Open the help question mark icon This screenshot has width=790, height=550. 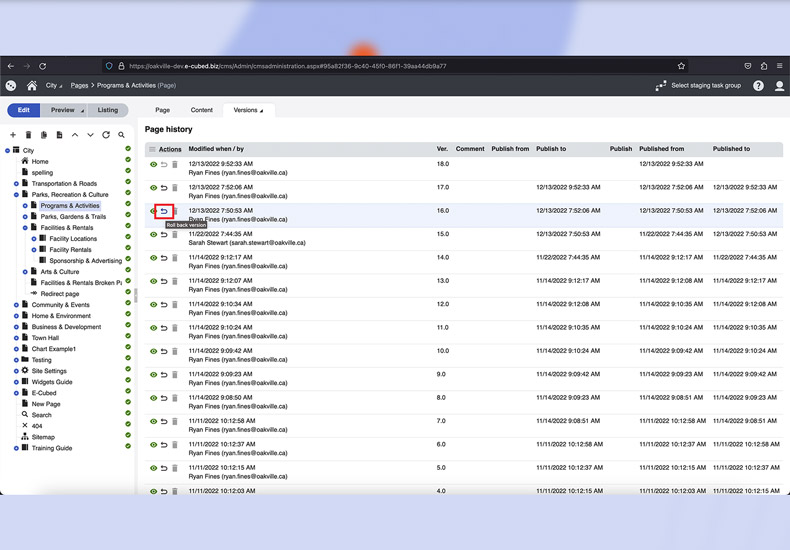click(x=759, y=86)
